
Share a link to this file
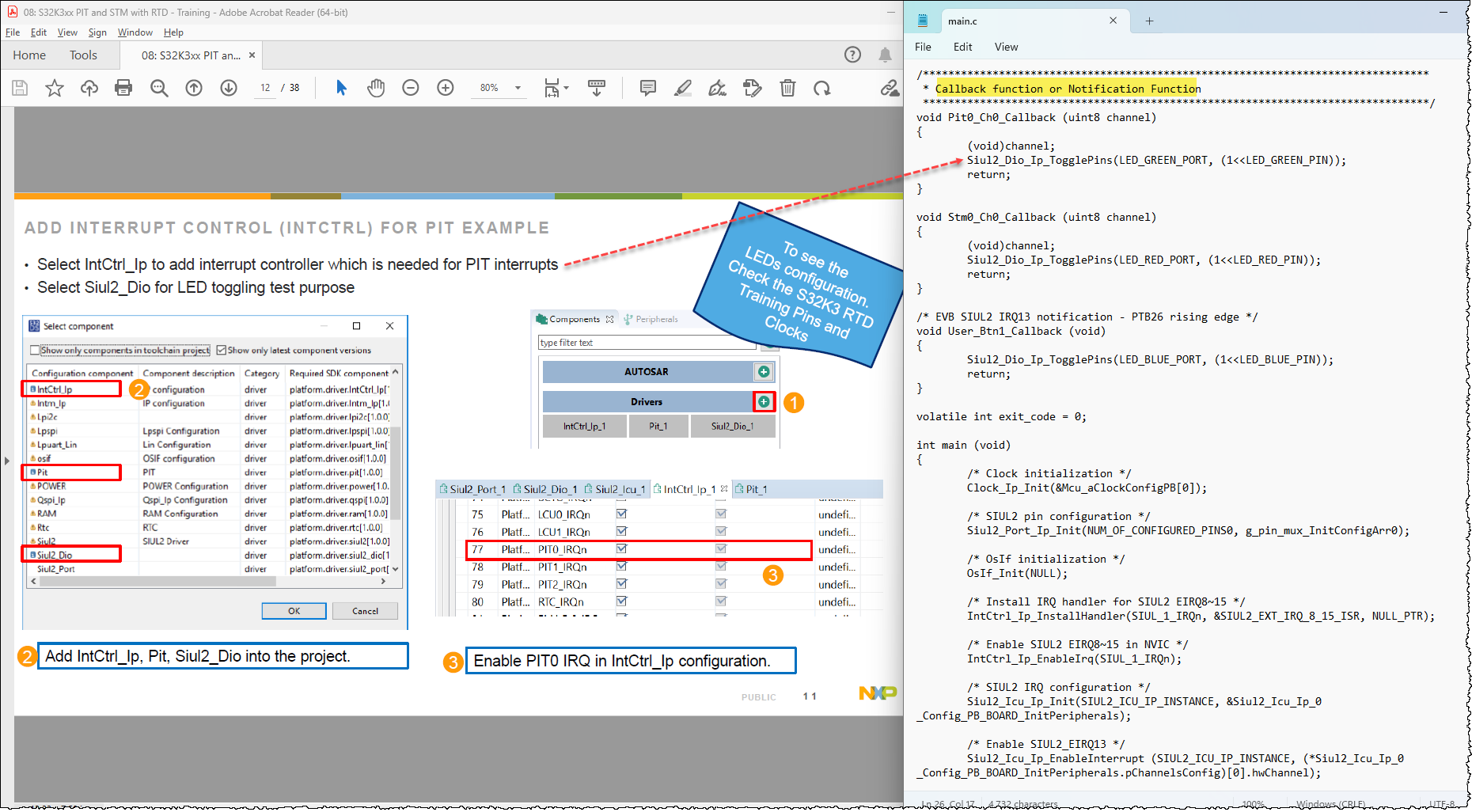(890, 88)
